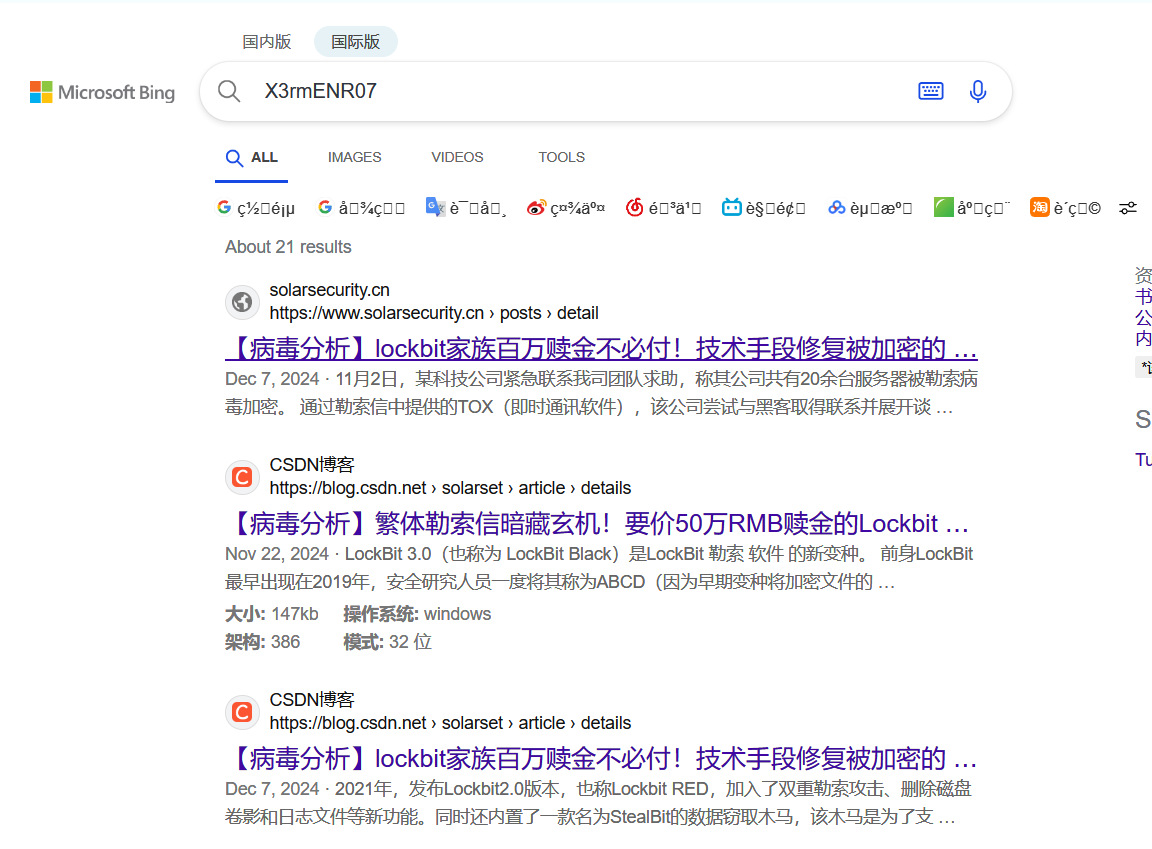Click the solarsecurity.cn globe favicon

point(242,302)
